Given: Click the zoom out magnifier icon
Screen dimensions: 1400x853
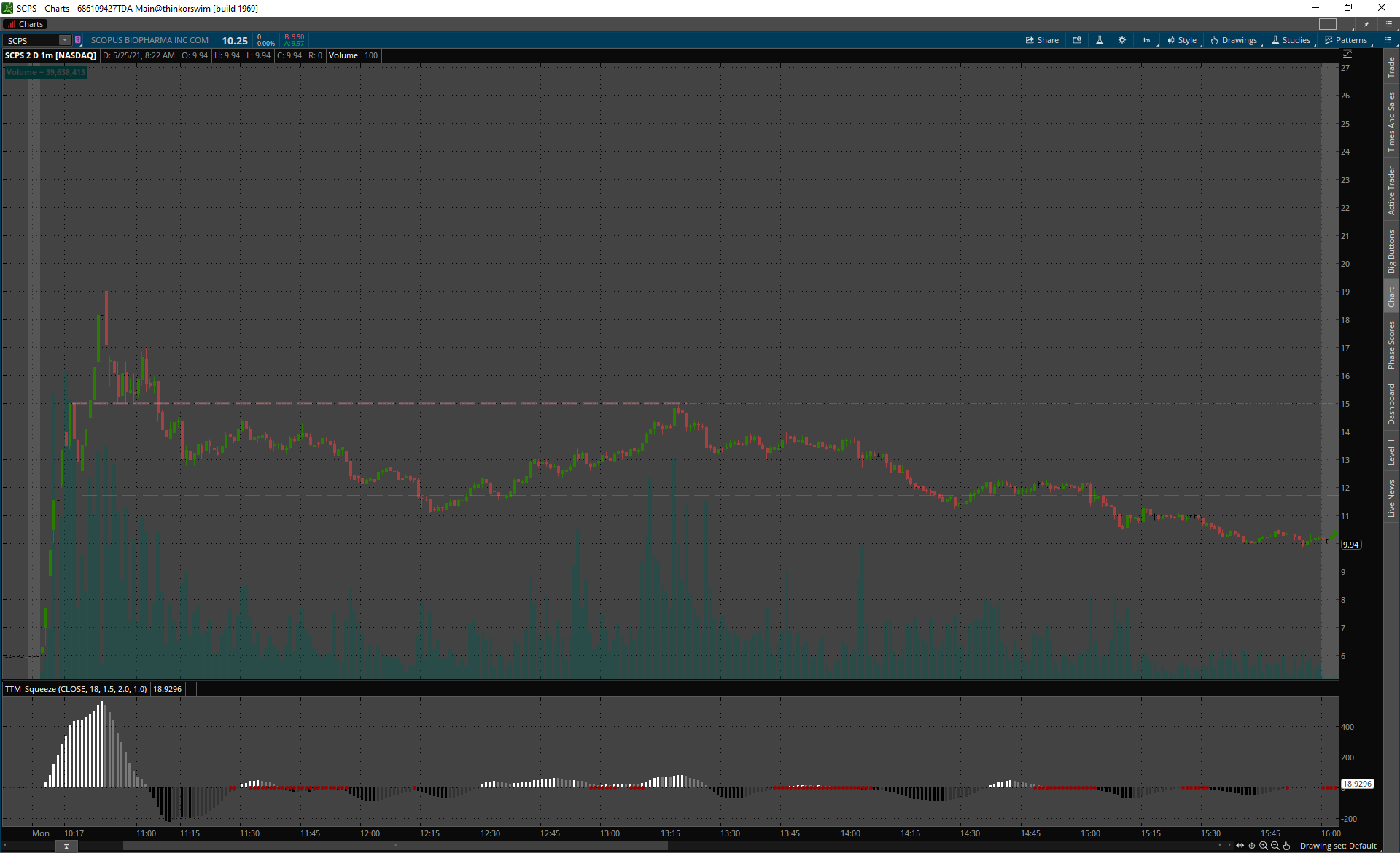Looking at the screenshot, I should (1275, 846).
